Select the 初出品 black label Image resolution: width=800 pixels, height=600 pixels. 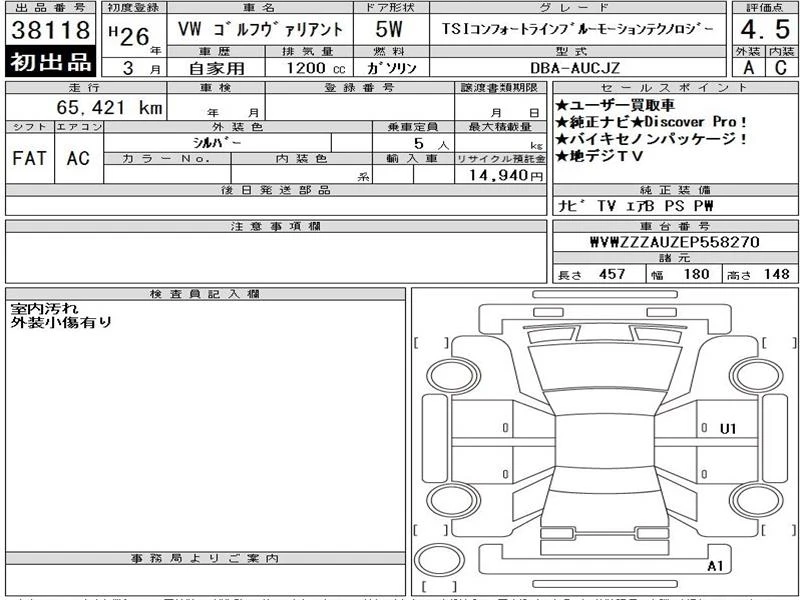coord(51,61)
